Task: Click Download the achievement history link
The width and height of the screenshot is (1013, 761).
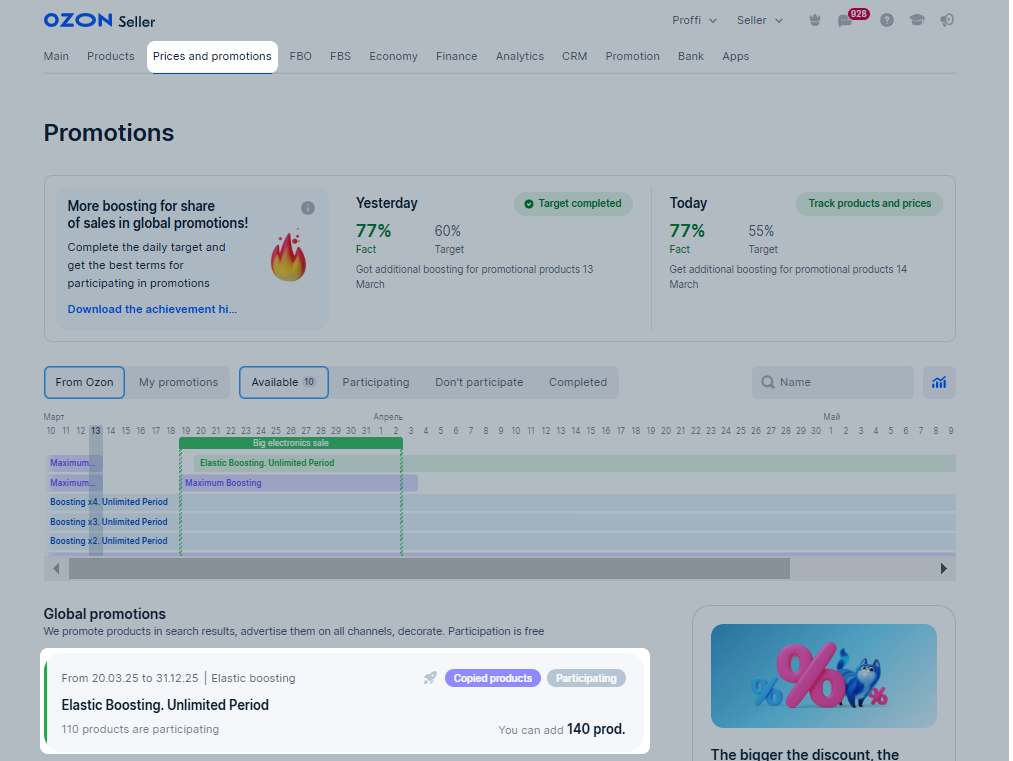Action: pos(152,309)
